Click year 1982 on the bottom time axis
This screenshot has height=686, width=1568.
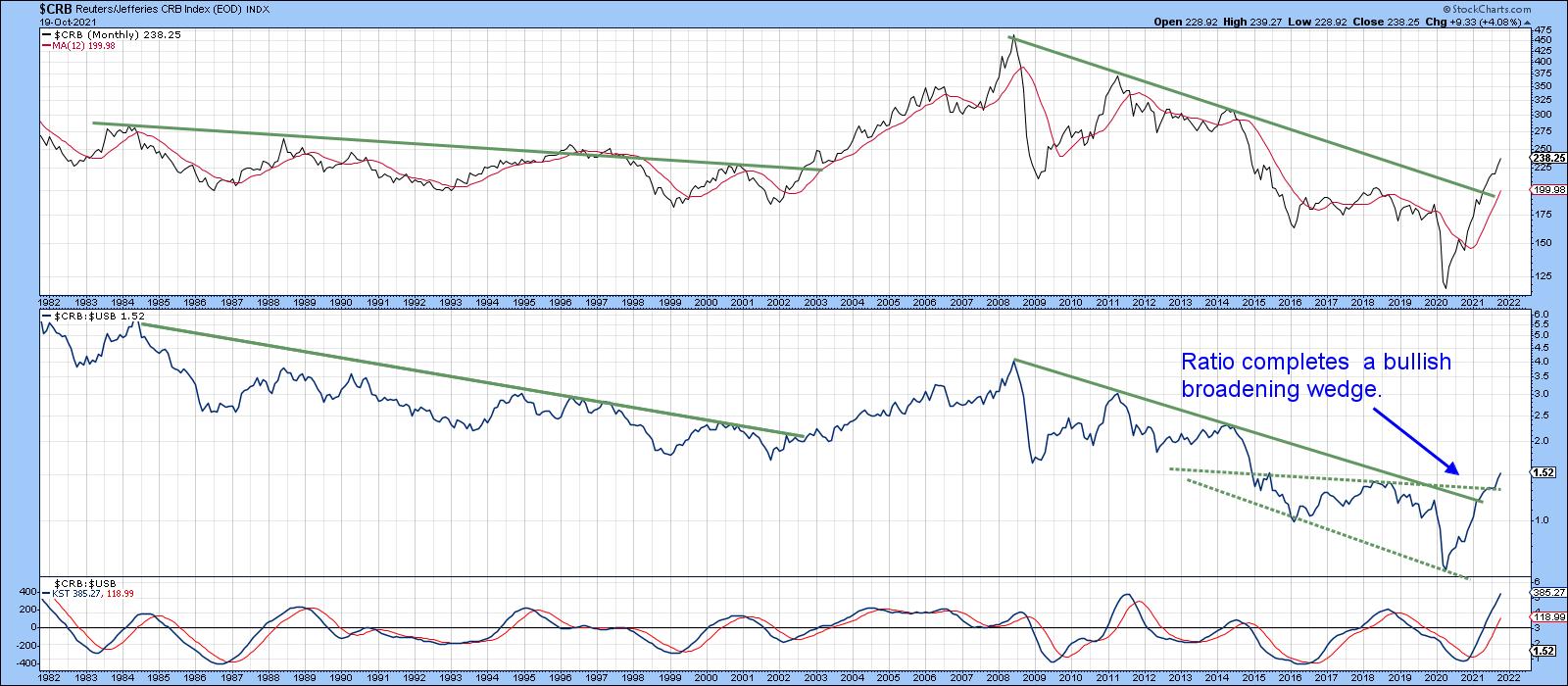(47, 676)
